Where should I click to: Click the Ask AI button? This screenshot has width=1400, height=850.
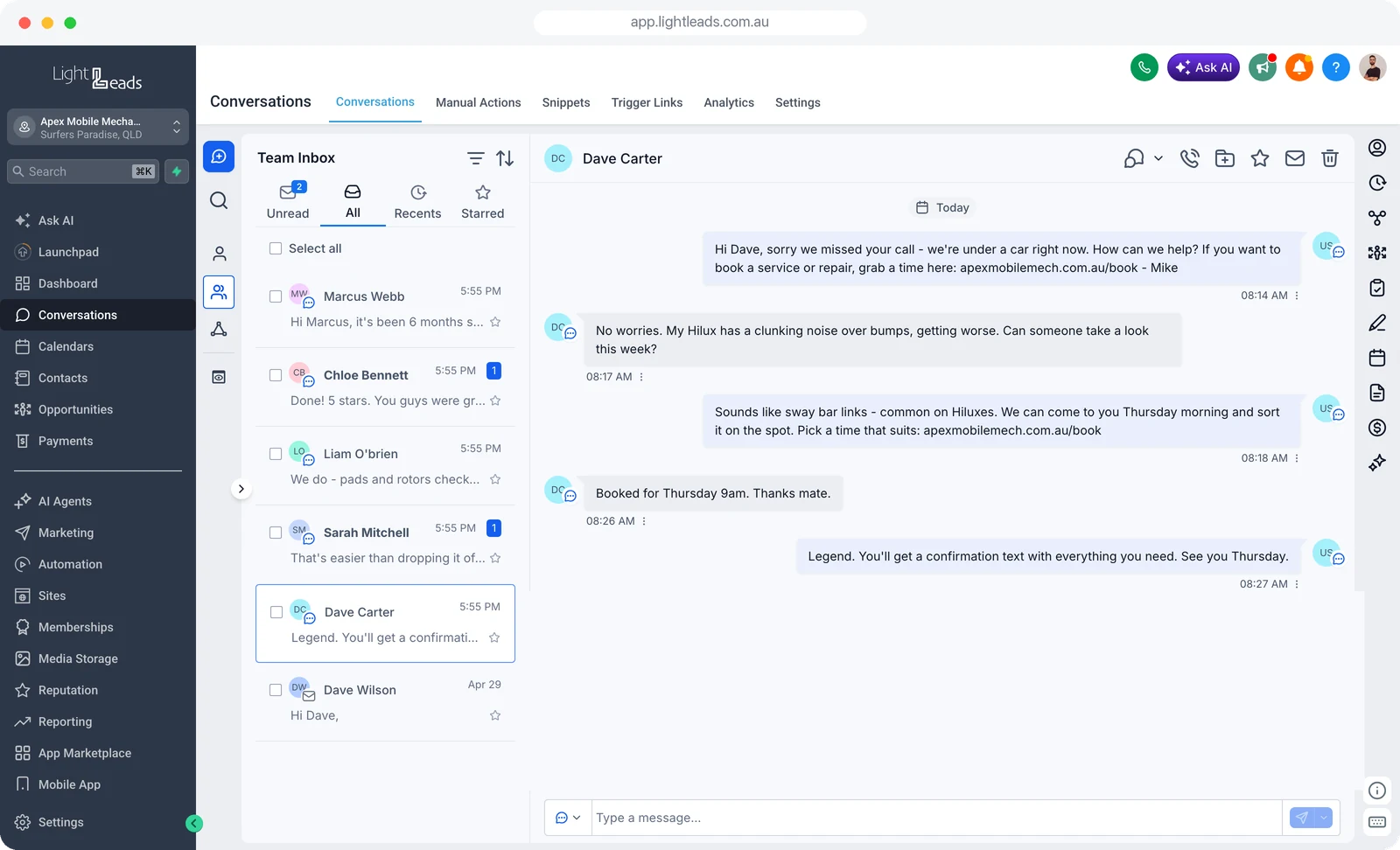1203,67
